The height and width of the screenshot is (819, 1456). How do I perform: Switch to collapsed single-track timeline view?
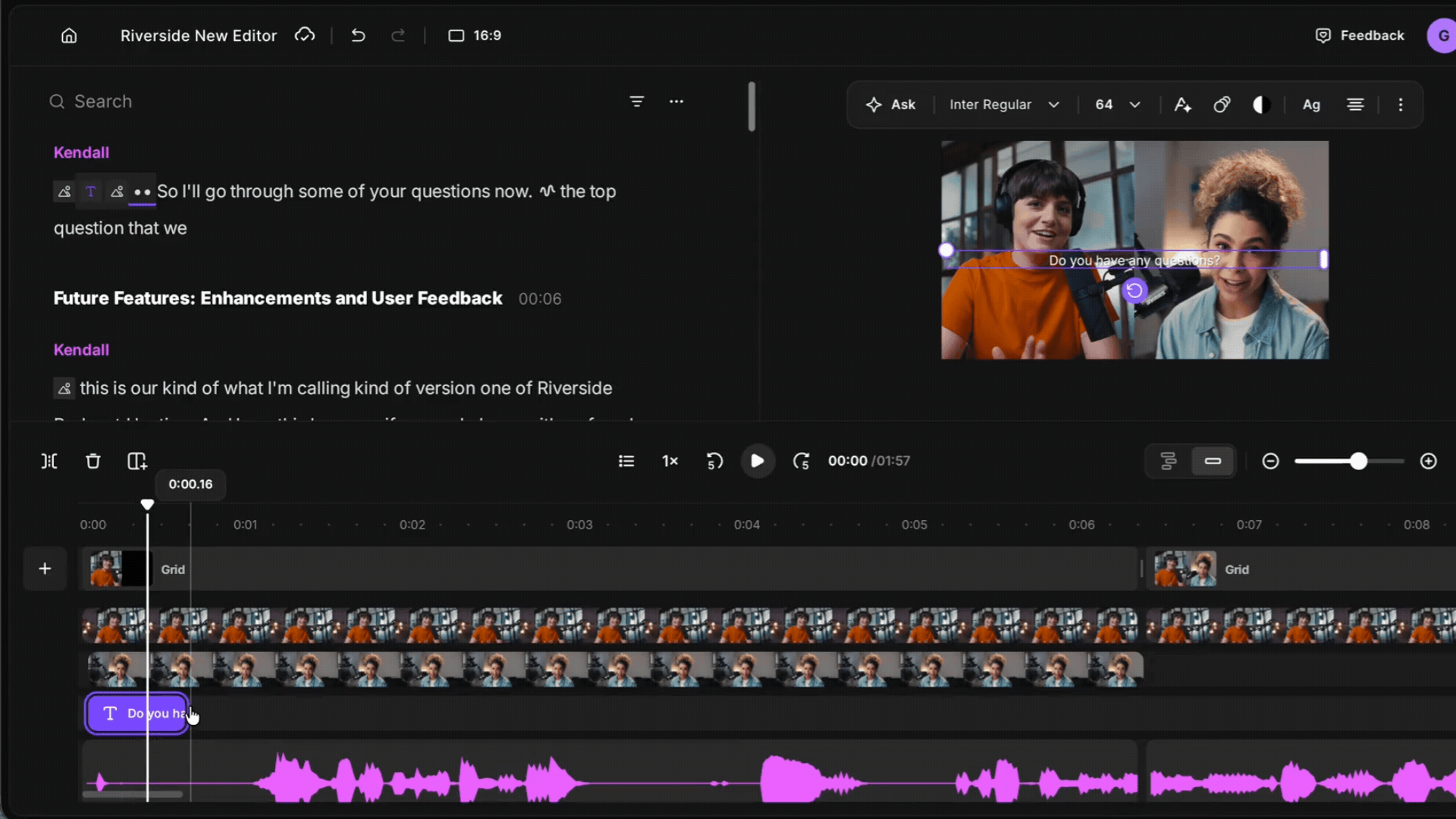click(1213, 461)
